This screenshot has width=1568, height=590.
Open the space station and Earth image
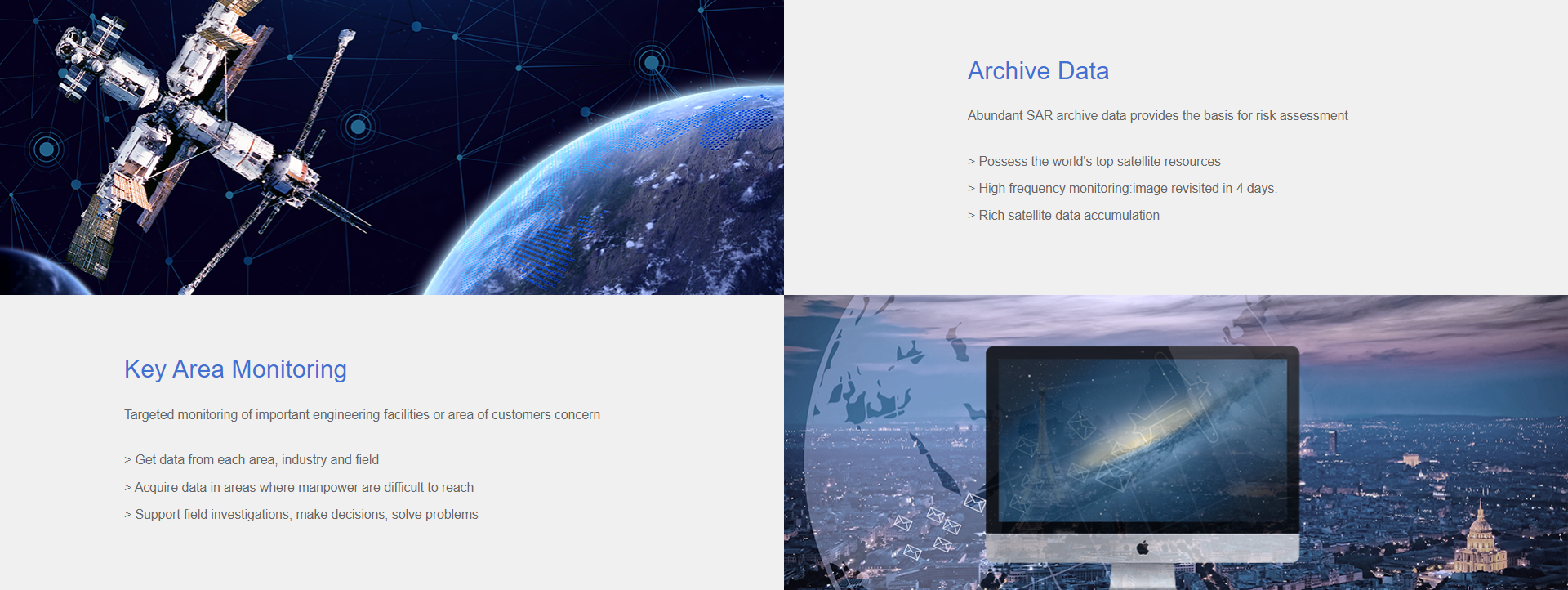pos(392,147)
